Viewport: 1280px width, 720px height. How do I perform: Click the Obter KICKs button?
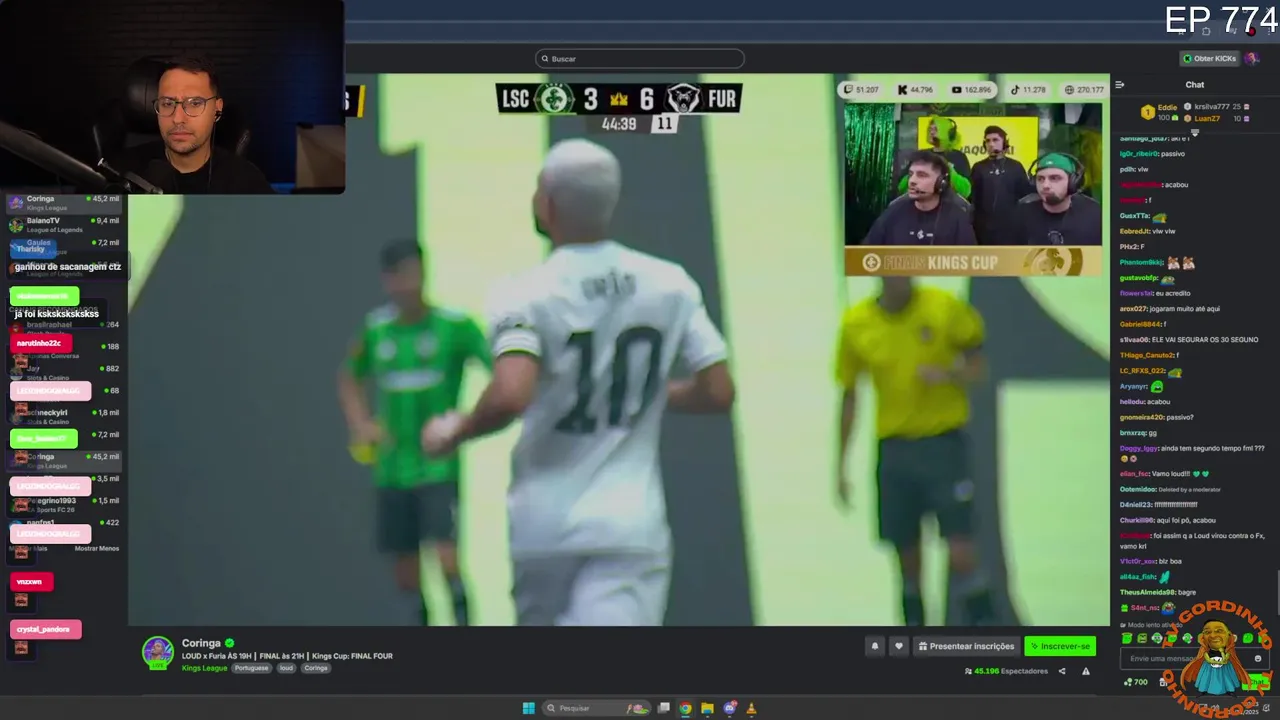[1208, 59]
